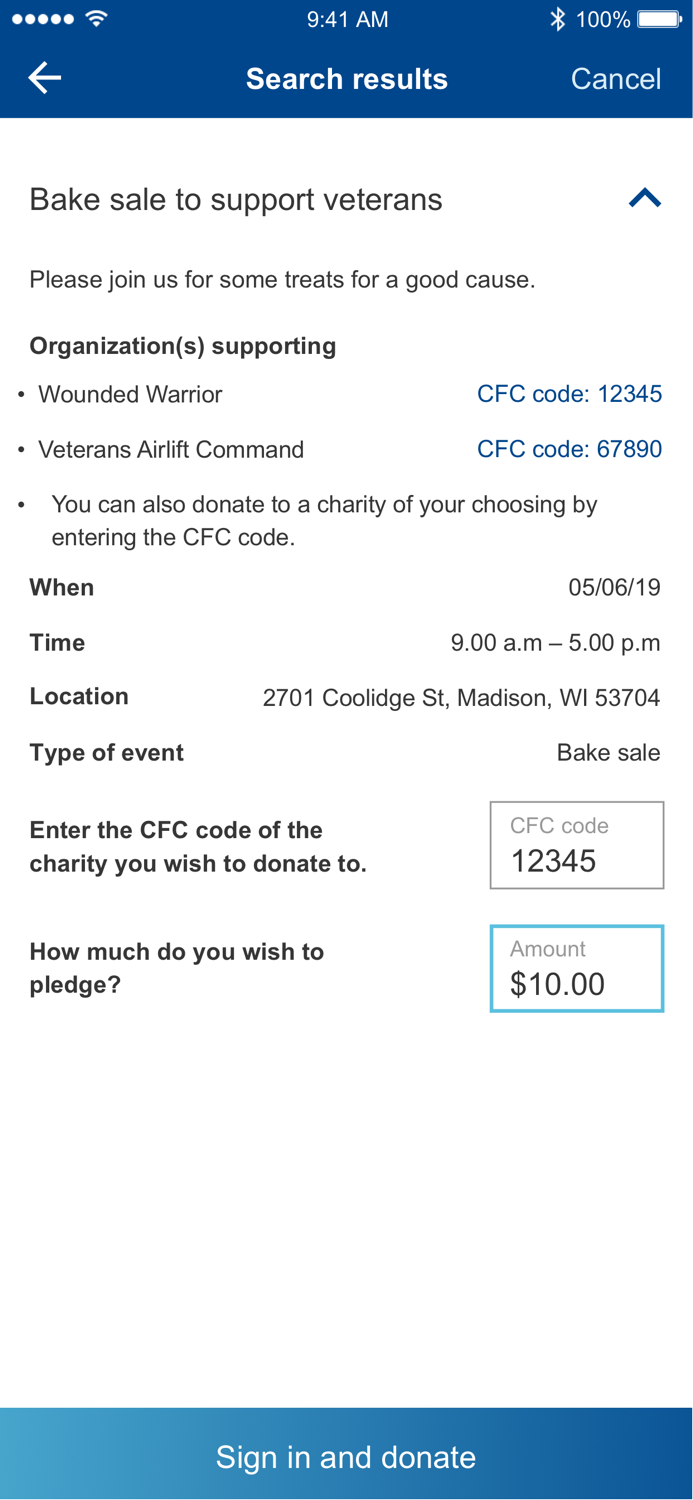Click the Search results title

coord(347,78)
